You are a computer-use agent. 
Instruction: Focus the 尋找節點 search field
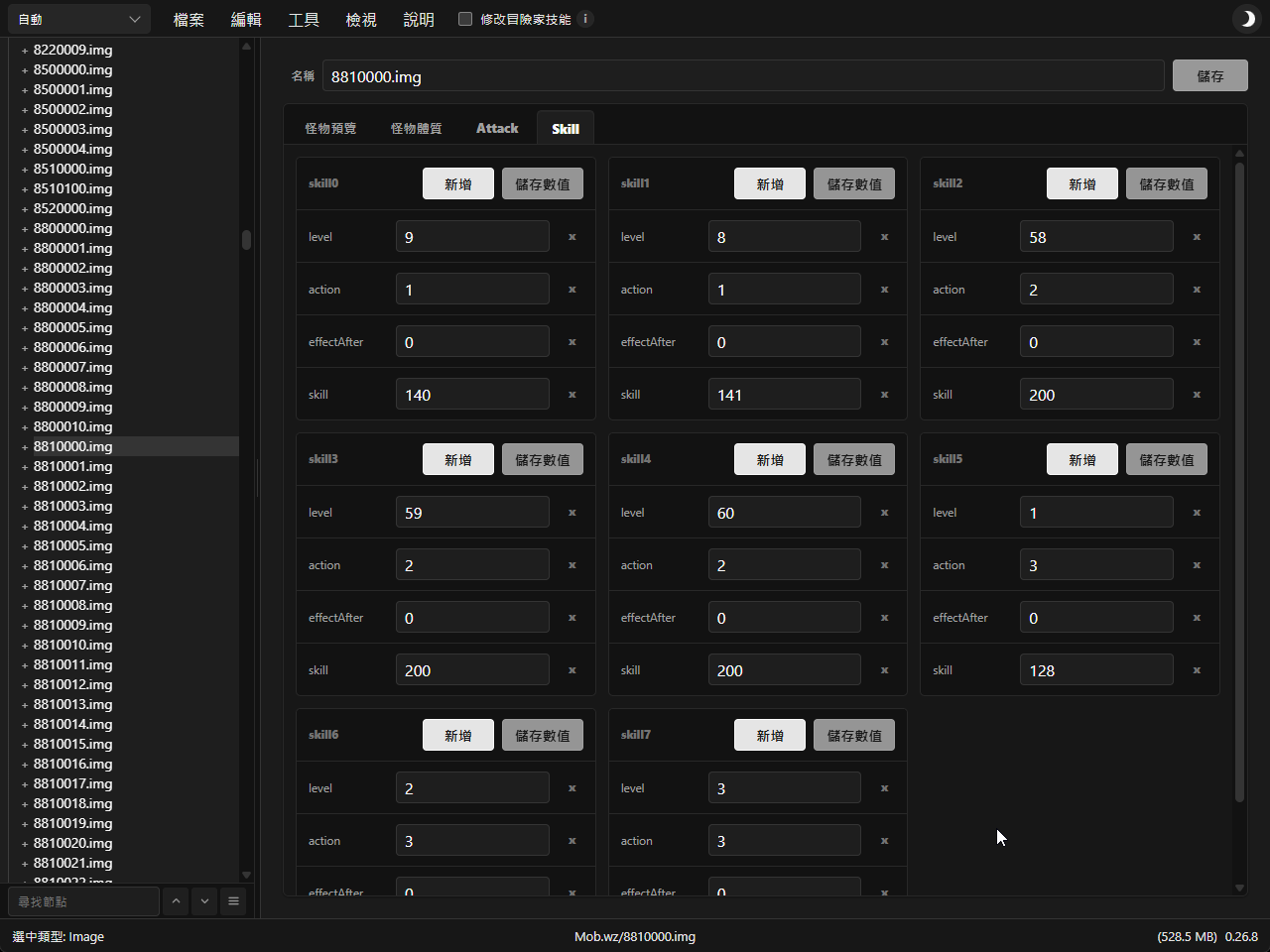(83, 901)
